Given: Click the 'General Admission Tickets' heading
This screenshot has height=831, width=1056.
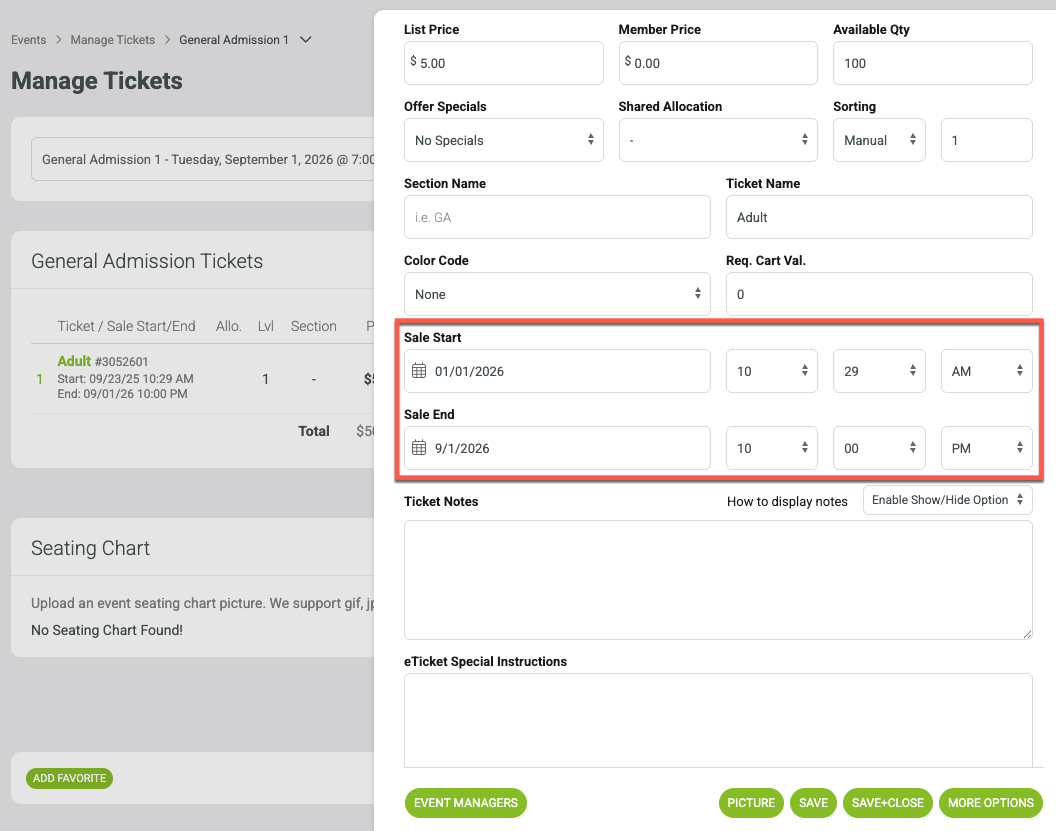Looking at the screenshot, I should point(147,261).
